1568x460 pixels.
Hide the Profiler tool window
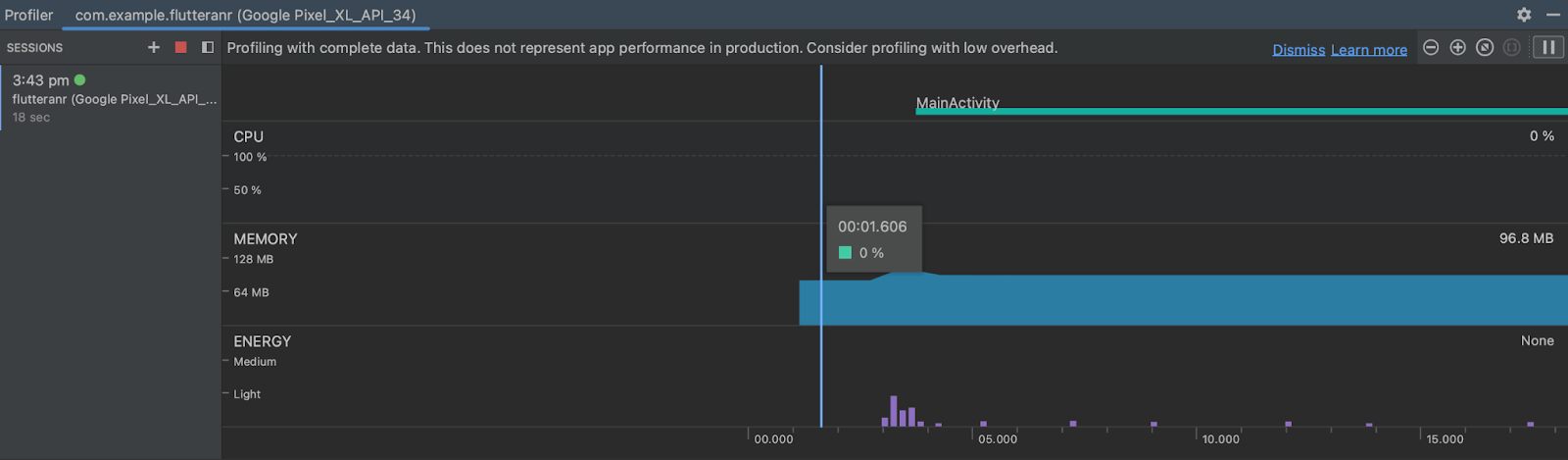(1553, 15)
